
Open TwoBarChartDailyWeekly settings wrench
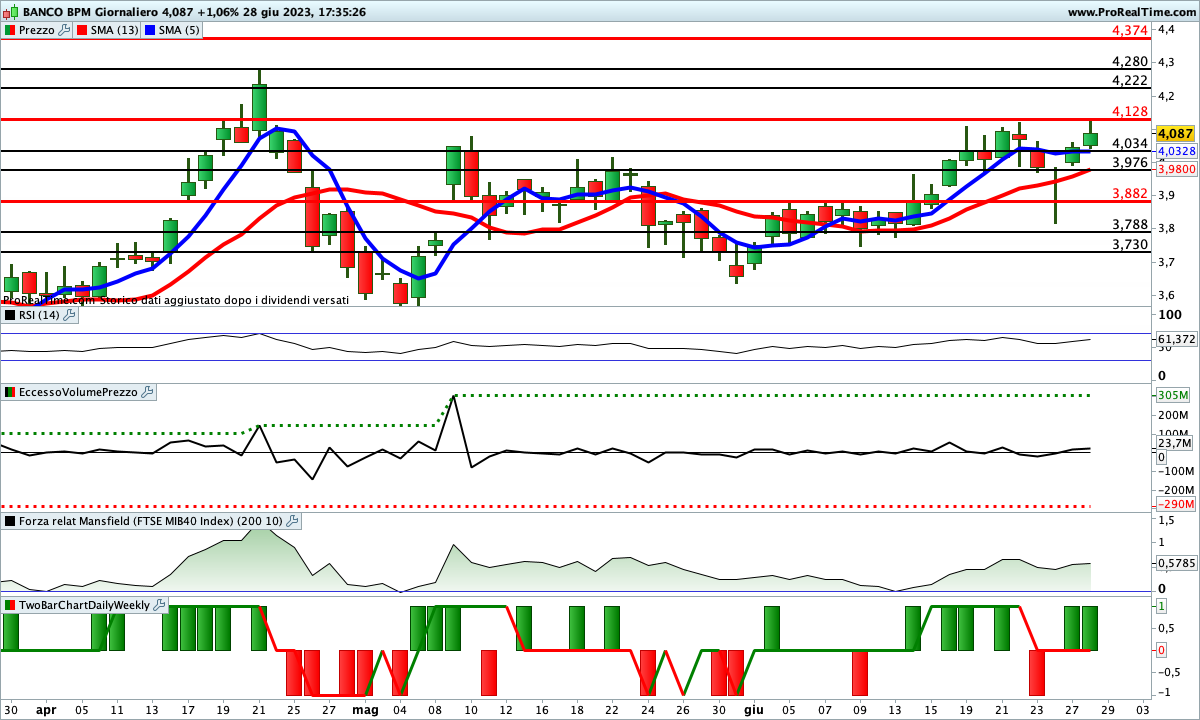click(x=159, y=605)
